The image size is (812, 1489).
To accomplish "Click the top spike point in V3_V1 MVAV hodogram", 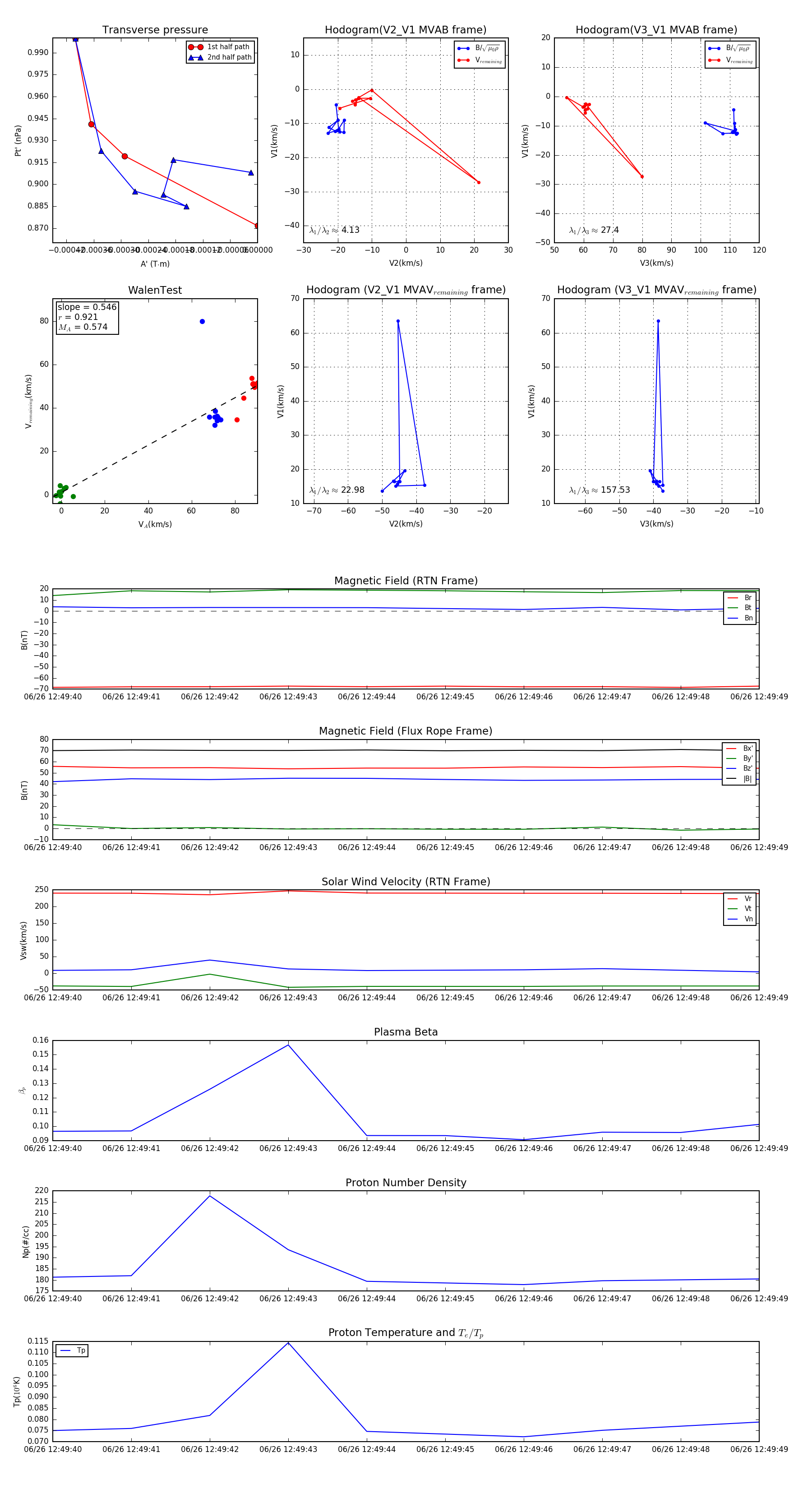I will (x=658, y=321).
